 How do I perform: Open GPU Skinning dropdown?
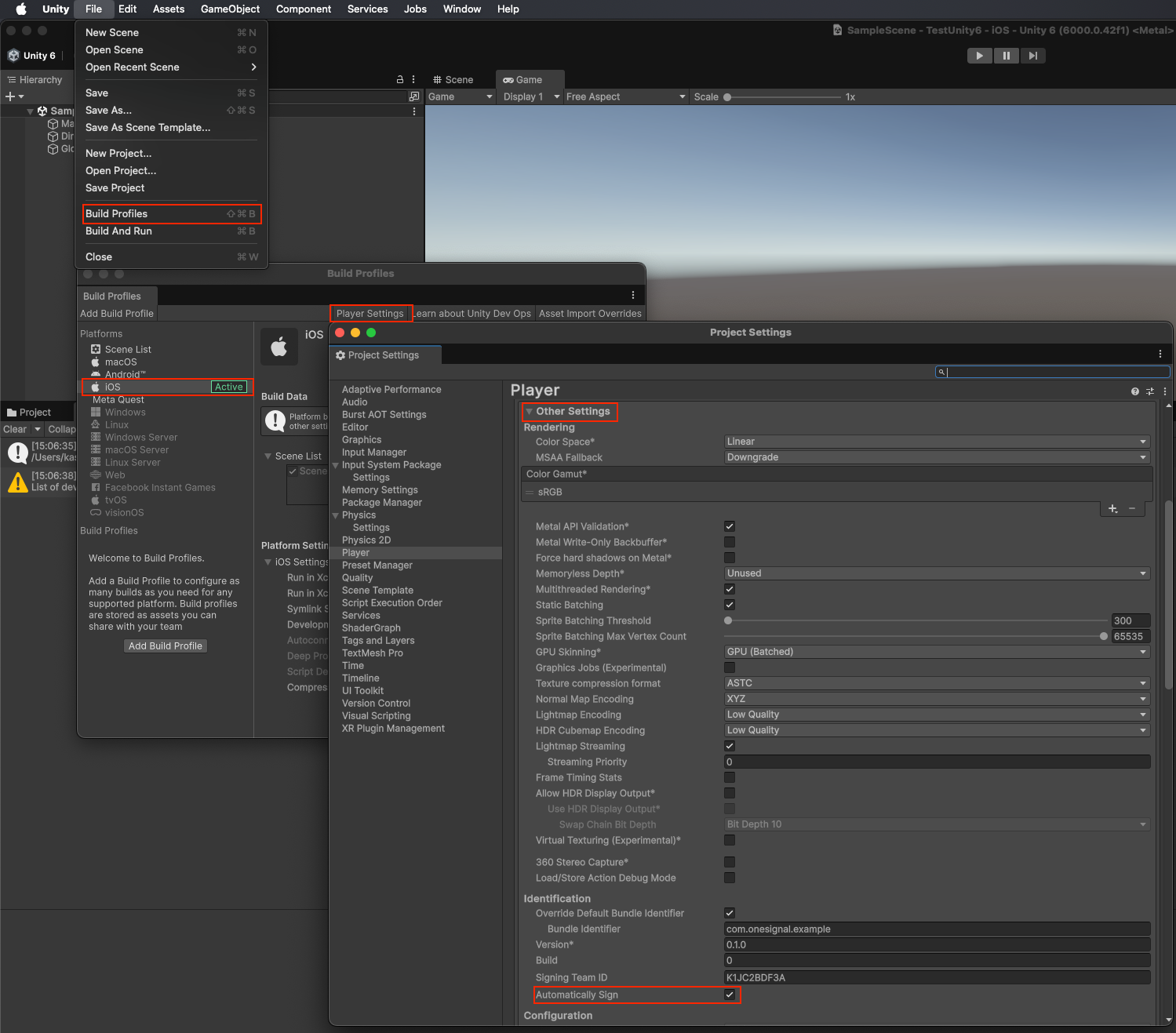937,652
